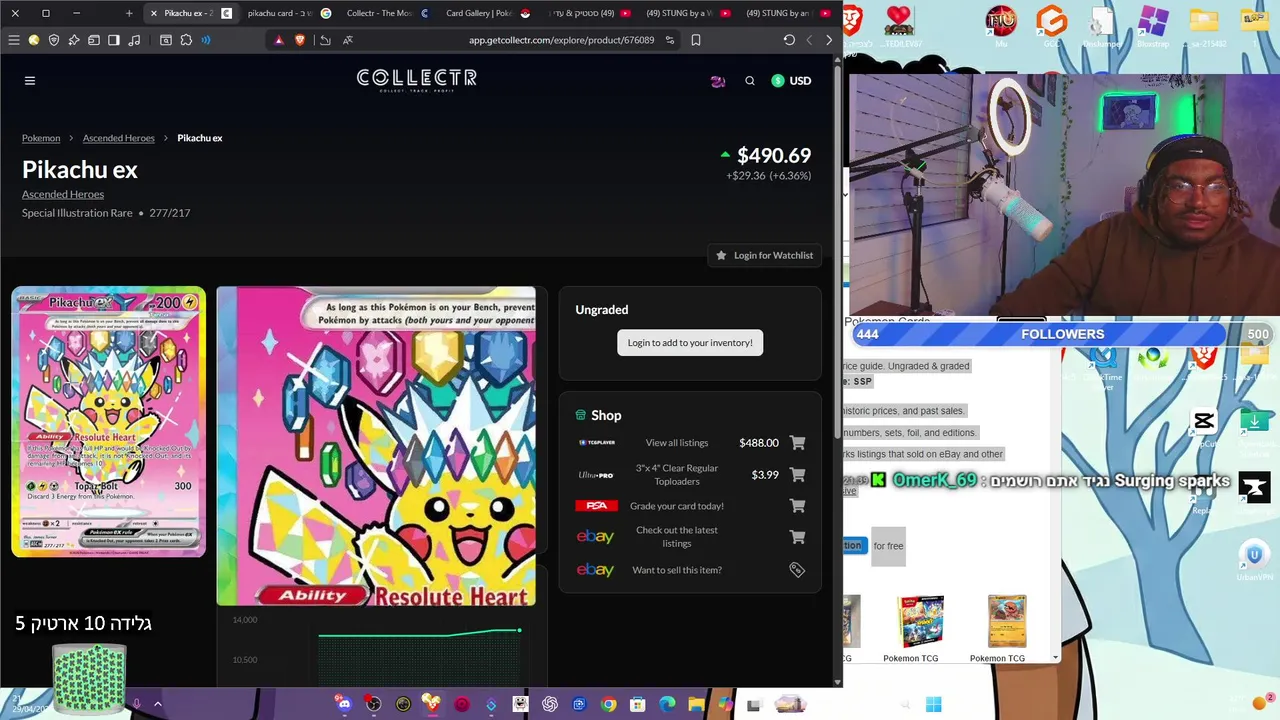The image size is (1280, 720).
Task: Click the Special Illustration Rare label
Action: (77, 213)
